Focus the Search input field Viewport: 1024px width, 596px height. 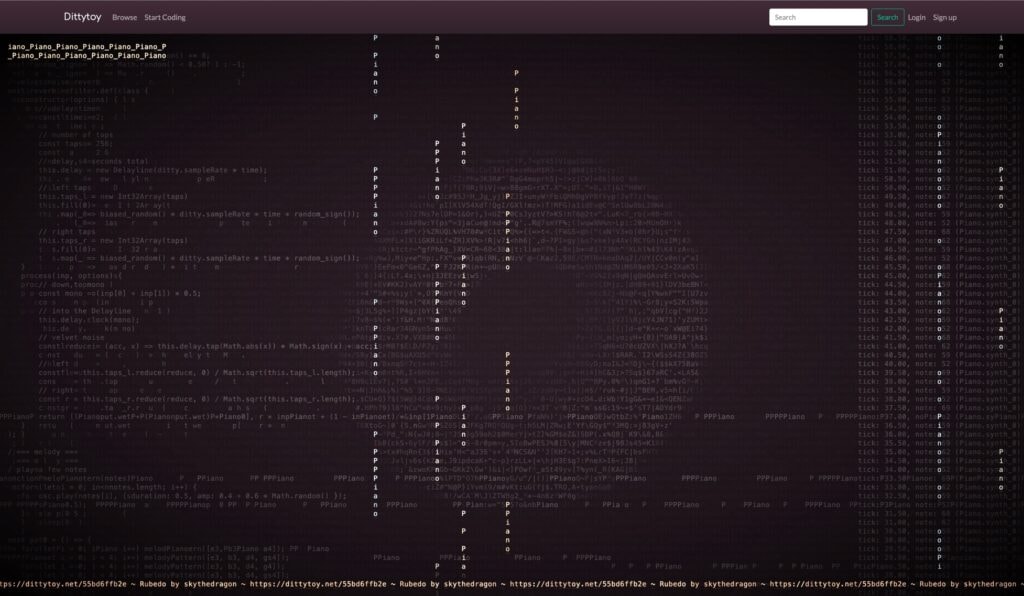tap(817, 17)
